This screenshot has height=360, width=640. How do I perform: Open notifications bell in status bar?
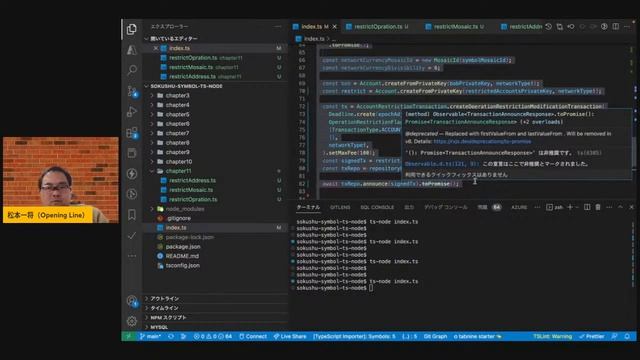click(627, 336)
